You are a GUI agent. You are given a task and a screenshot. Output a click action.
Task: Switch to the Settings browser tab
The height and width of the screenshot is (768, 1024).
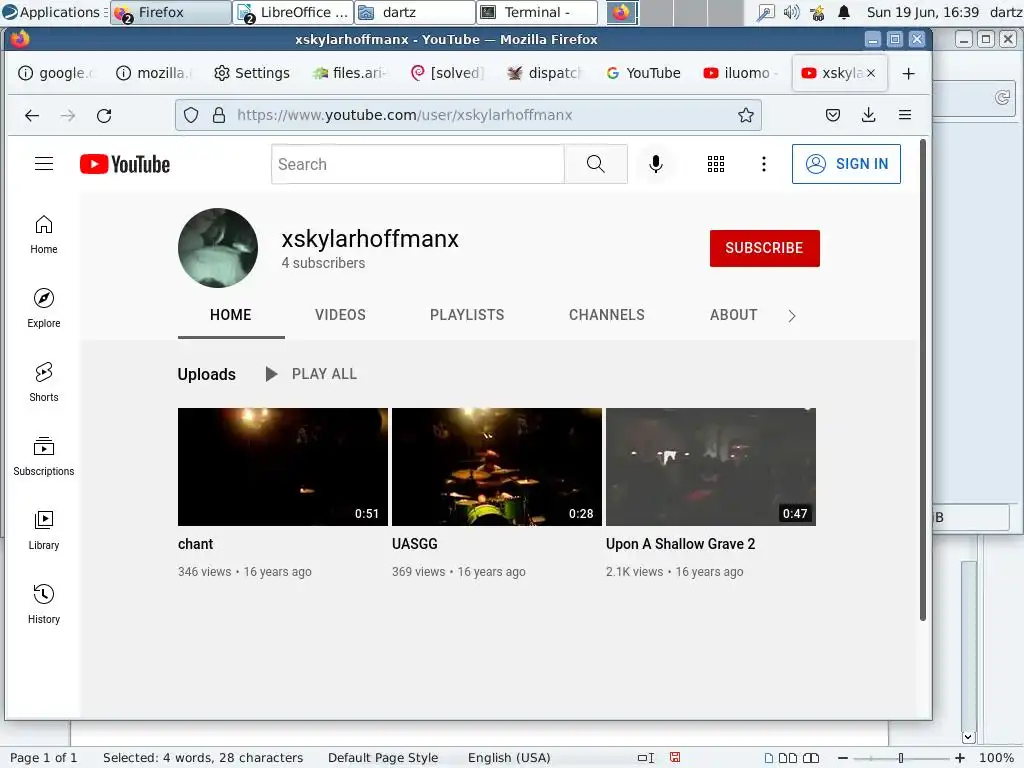252,73
